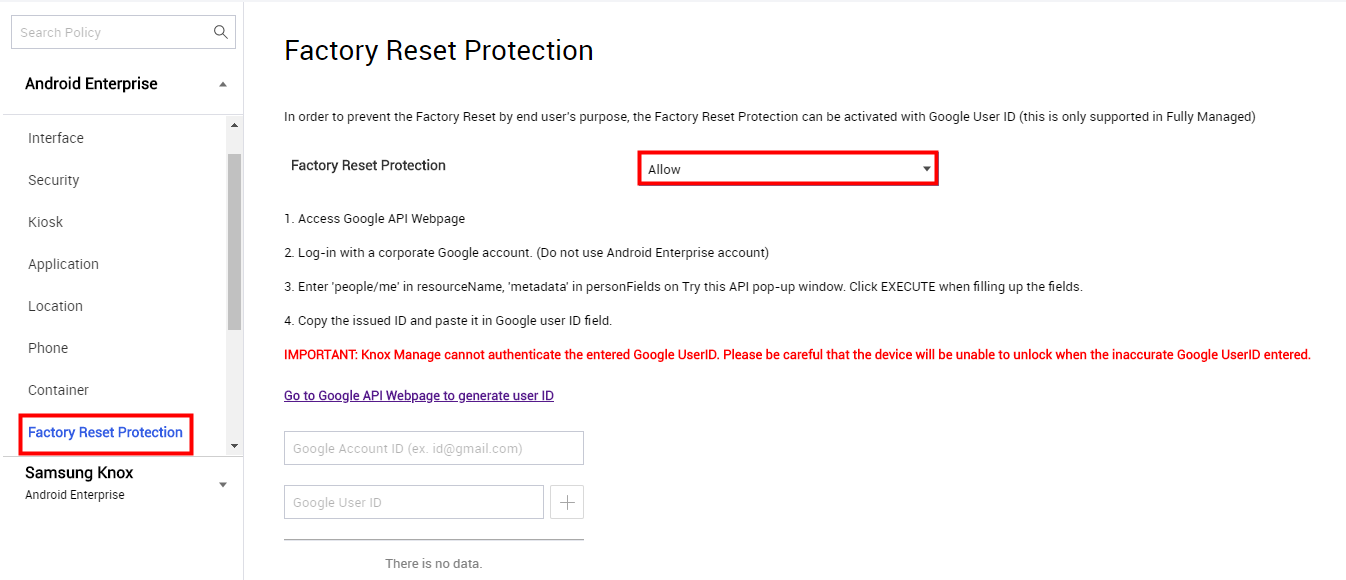Select the Security policy category
This screenshot has height=580, width=1346.
(x=54, y=180)
